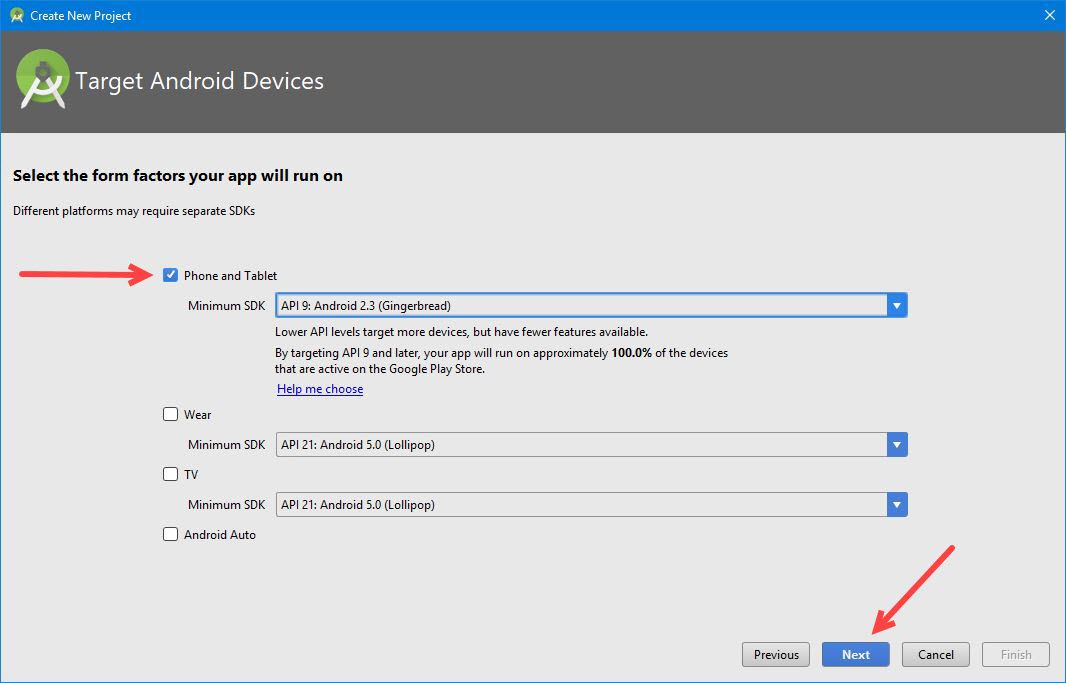Click the Target Android Devices heading
The width and height of the screenshot is (1066, 683).
click(199, 81)
